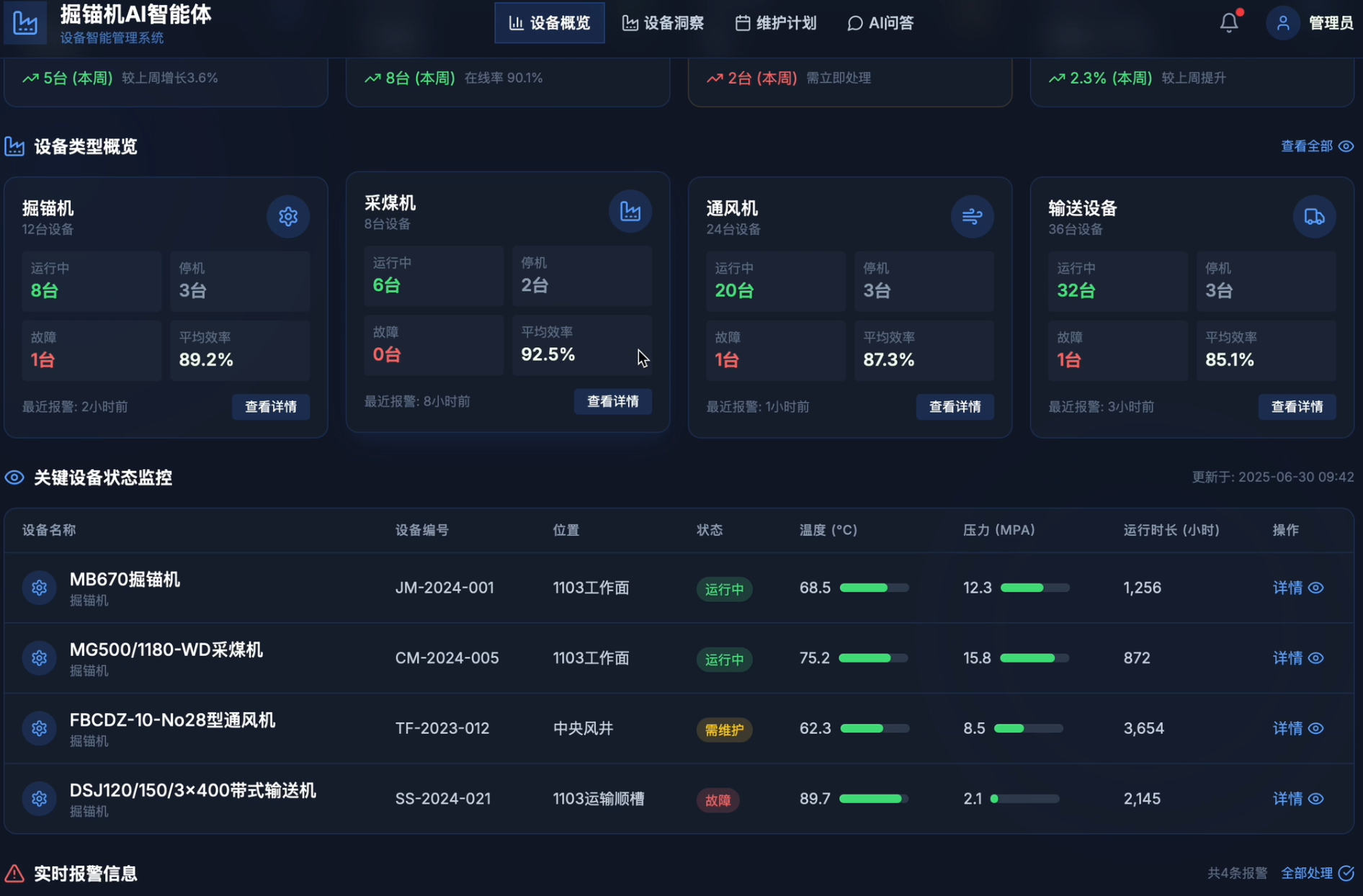The image size is (1363, 896).
Task: Click the 通风机 wind icon in card
Action: (x=973, y=216)
